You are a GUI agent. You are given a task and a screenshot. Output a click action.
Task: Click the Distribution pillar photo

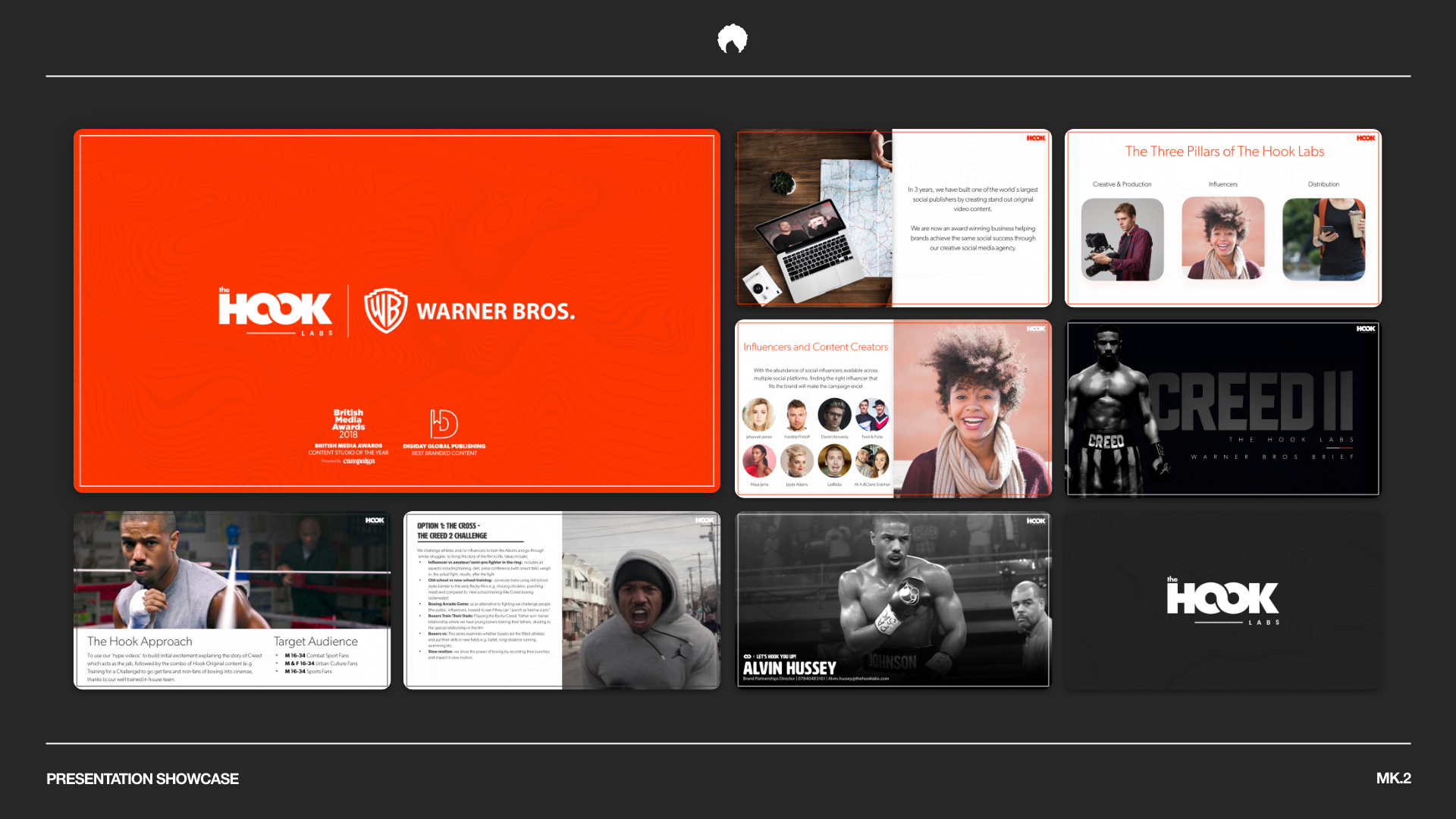coord(1323,240)
